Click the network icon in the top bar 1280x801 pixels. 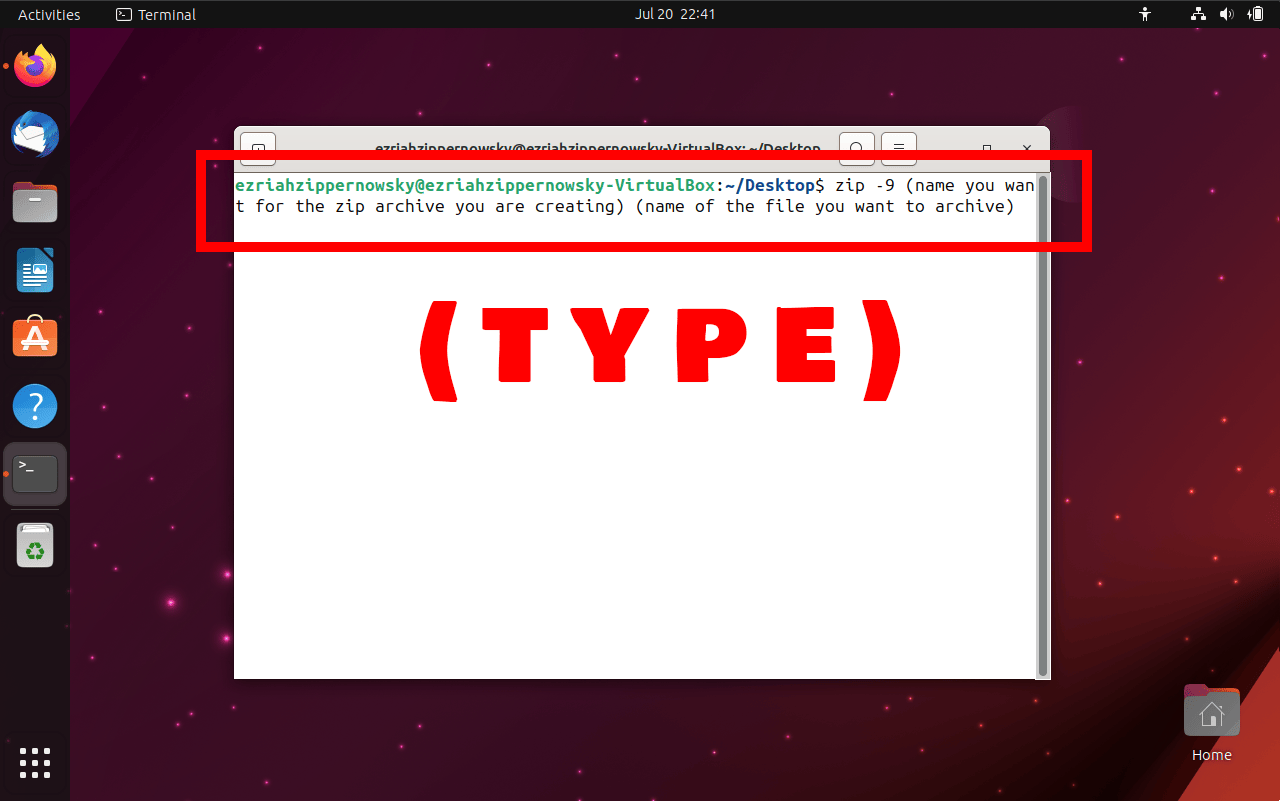pyautogui.click(x=1197, y=14)
